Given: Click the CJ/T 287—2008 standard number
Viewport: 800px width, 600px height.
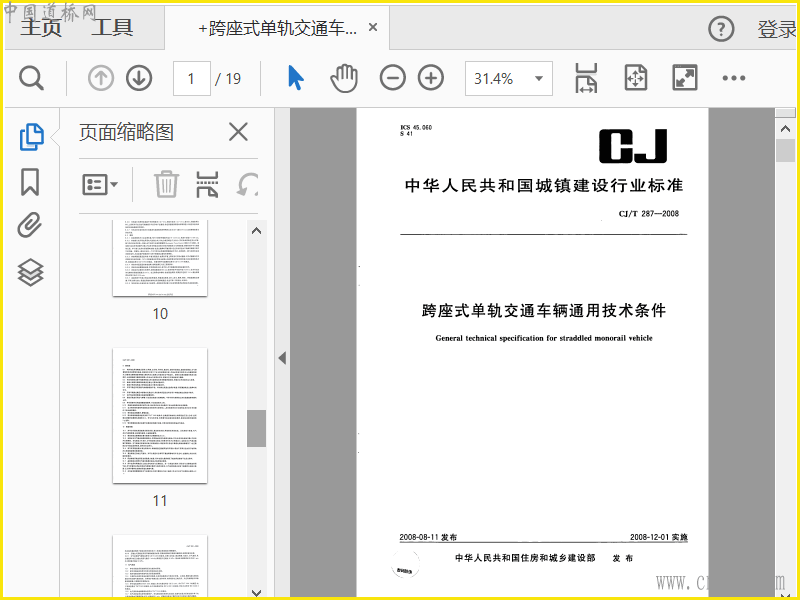Looking at the screenshot, I should pos(648,214).
